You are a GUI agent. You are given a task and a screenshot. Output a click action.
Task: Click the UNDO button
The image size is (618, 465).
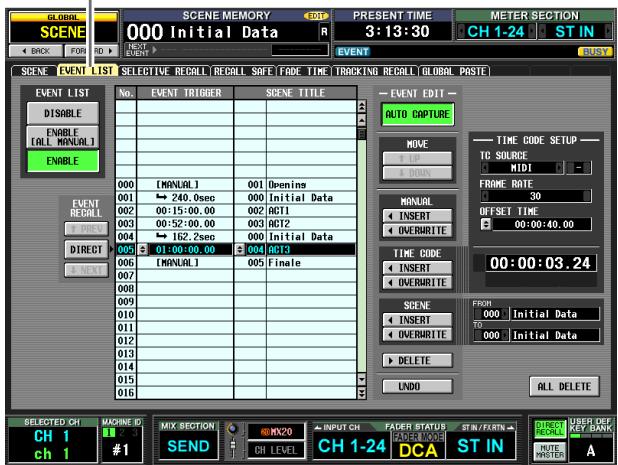(x=417, y=387)
